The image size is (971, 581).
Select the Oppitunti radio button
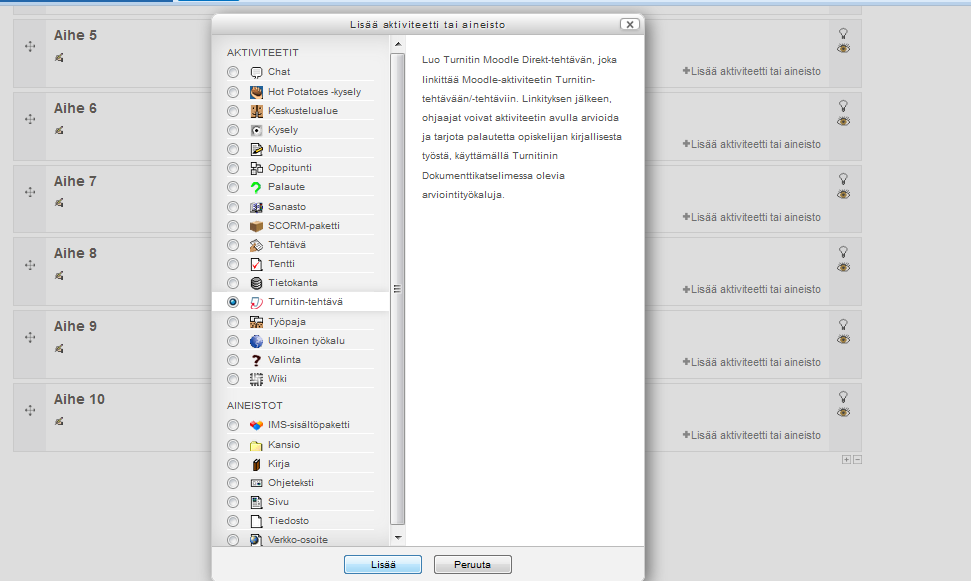(x=233, y=168)
